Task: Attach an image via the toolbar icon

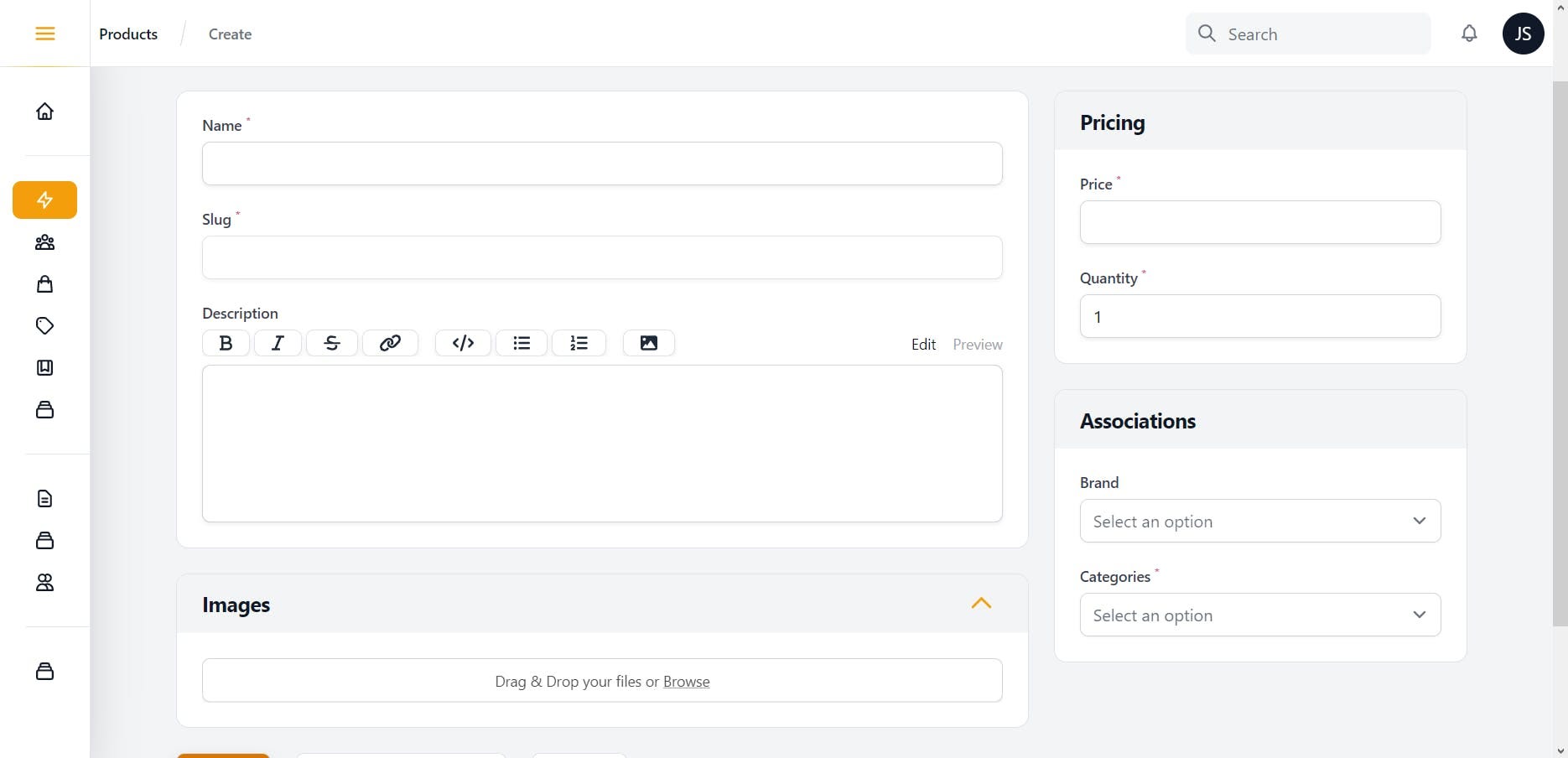Action: pos(649,343)
